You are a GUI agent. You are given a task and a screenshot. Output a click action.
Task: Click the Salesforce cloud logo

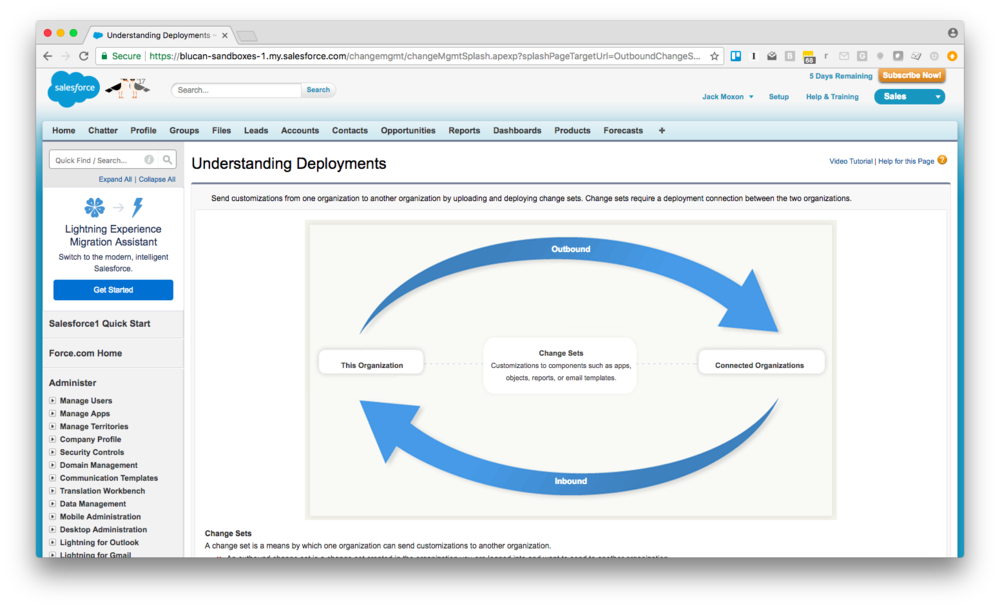tap(74, 89)
